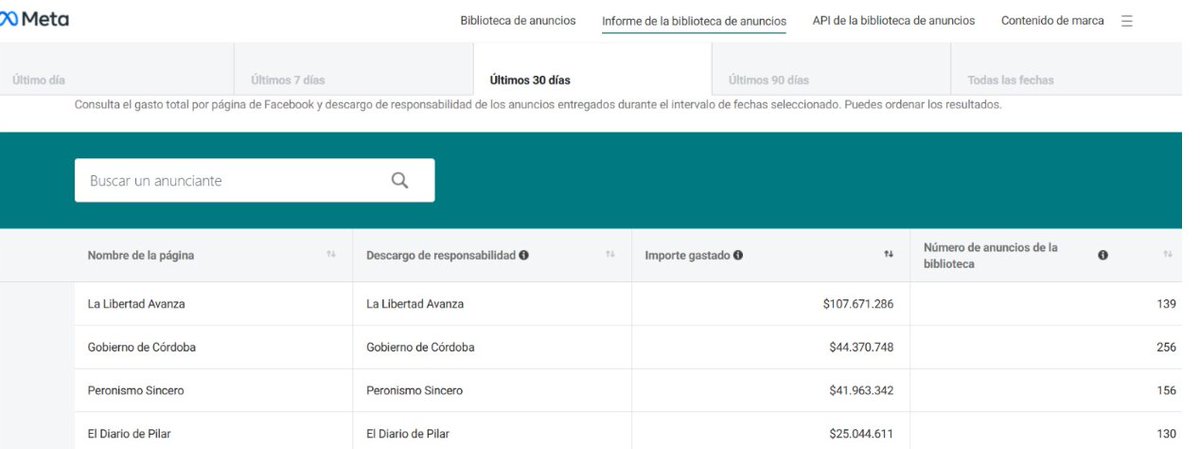
Task: Open the hamburger menu icon
Action: click(x=1127, y=21)
